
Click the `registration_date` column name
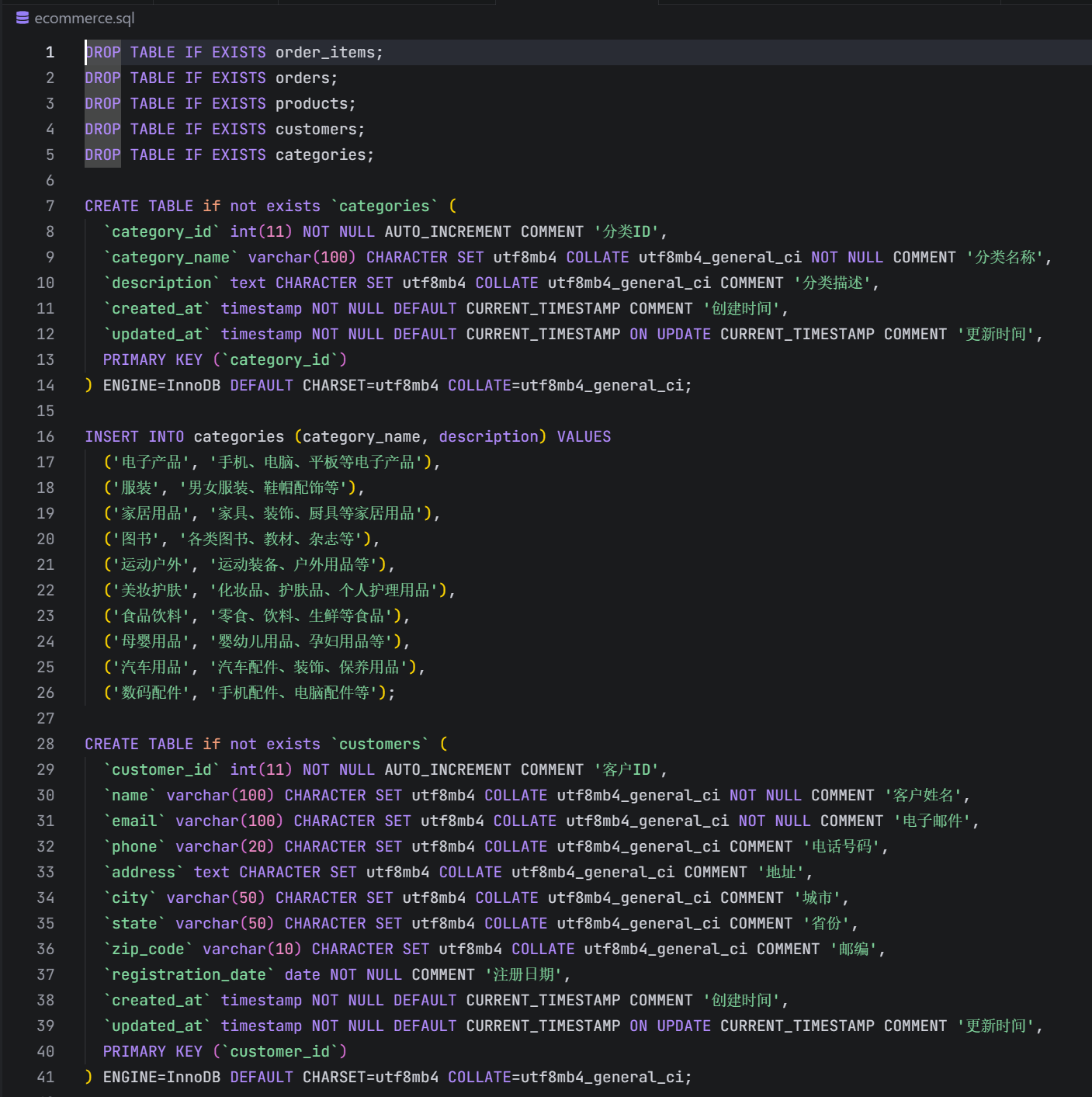click(189, 974)
